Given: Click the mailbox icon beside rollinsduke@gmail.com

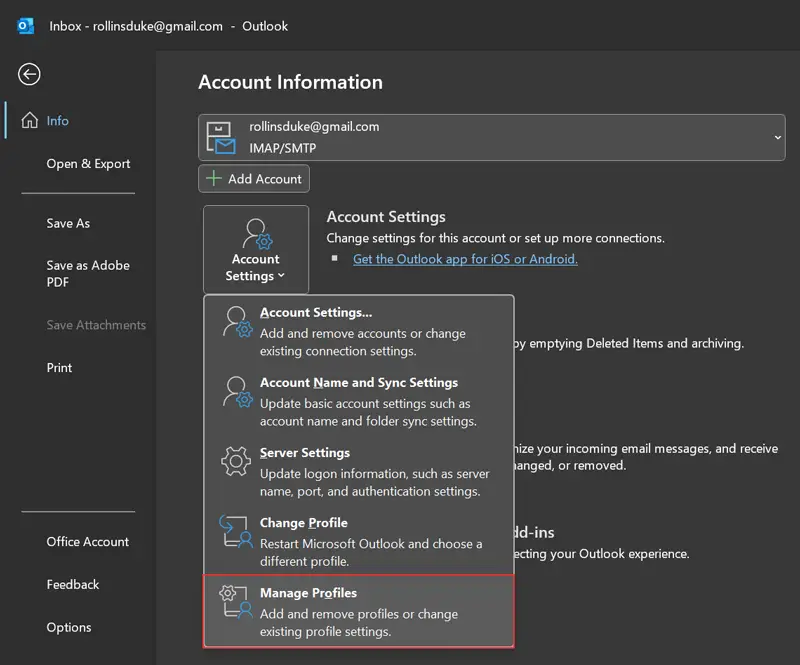Looking at the screenshot, I should 221,138.
